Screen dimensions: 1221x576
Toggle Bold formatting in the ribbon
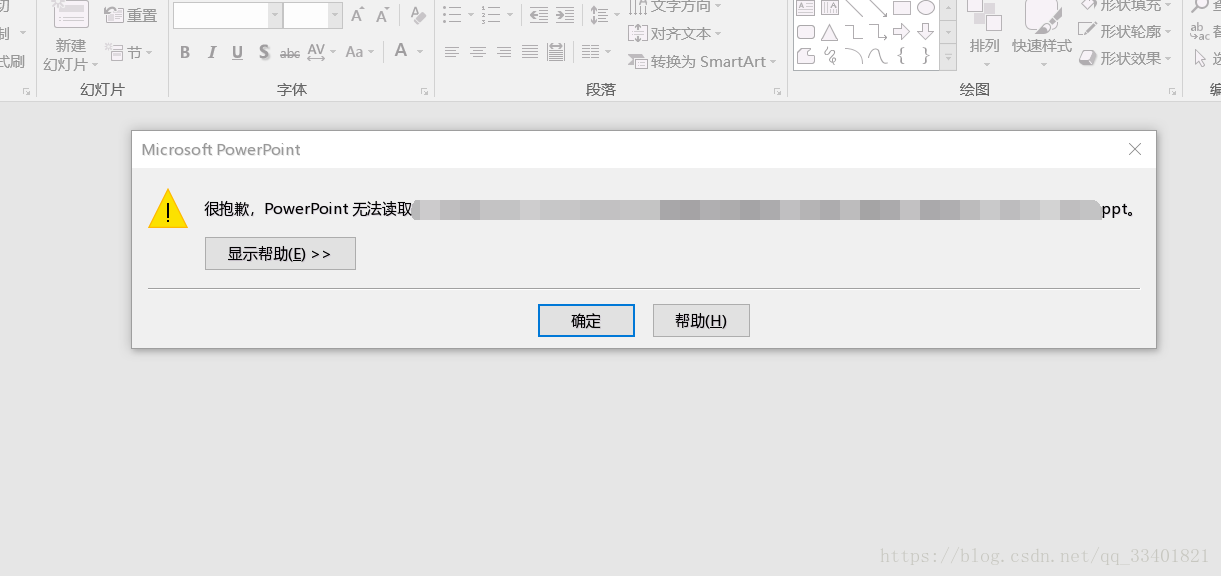click(185, 52)
